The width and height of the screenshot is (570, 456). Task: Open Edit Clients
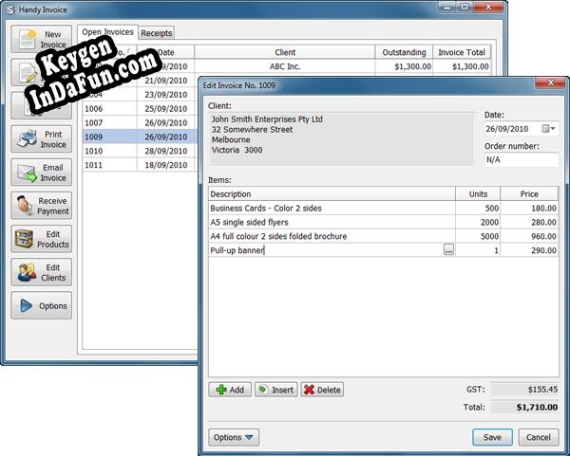[x=41, y=272]
